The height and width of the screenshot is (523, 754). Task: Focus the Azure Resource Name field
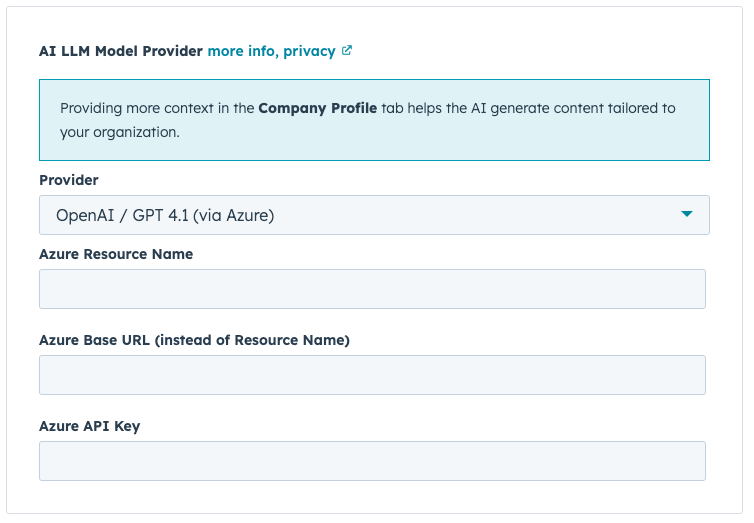372,289
